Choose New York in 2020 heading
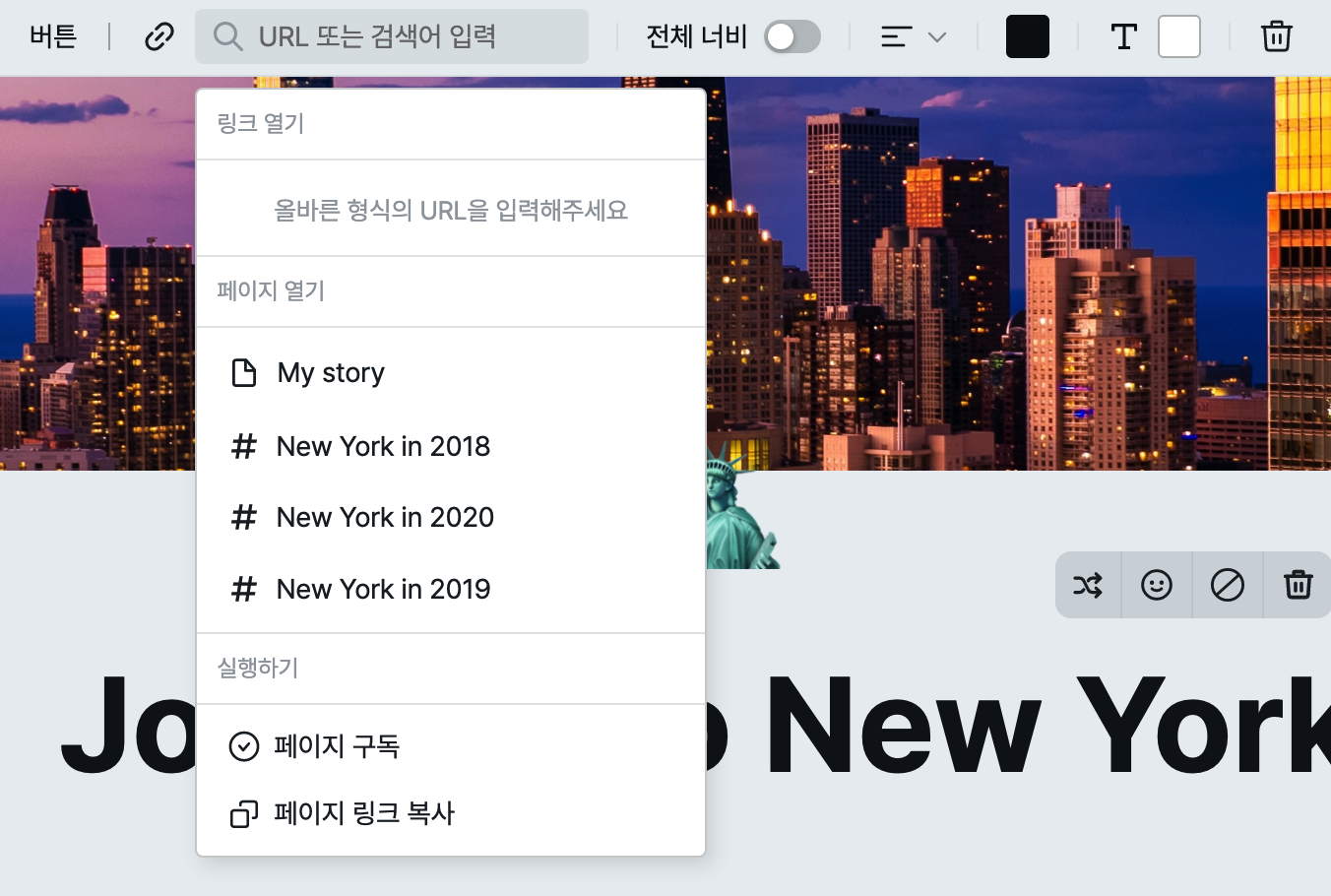The image size is (1331, 896). point(385,518)
